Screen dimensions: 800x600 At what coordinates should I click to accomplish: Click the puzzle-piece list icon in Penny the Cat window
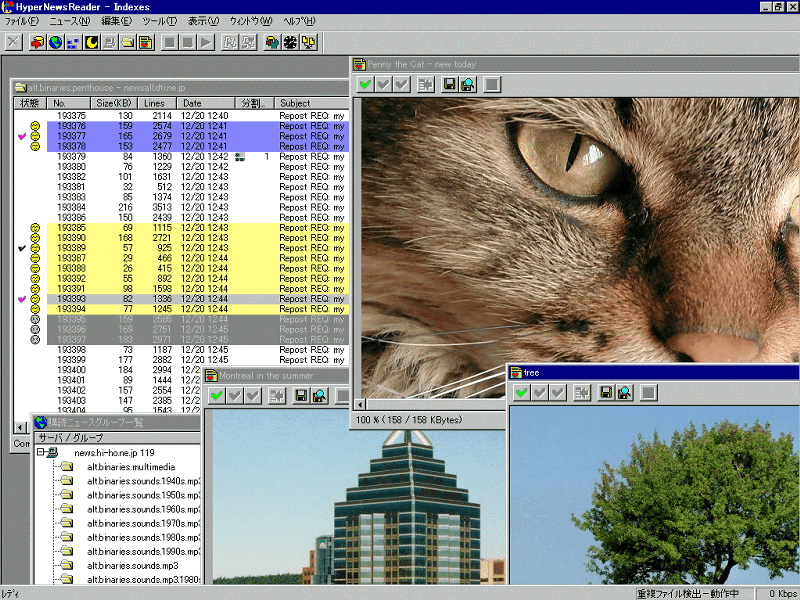point(426,84)
